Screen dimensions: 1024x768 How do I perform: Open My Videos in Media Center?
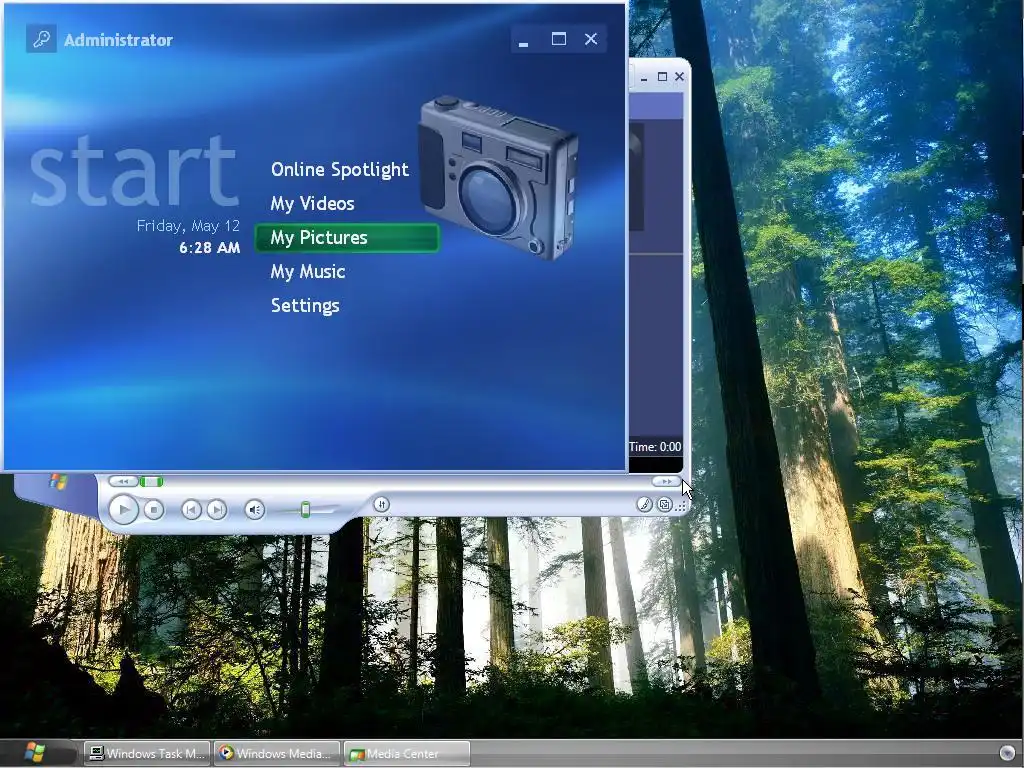point(312,203)
